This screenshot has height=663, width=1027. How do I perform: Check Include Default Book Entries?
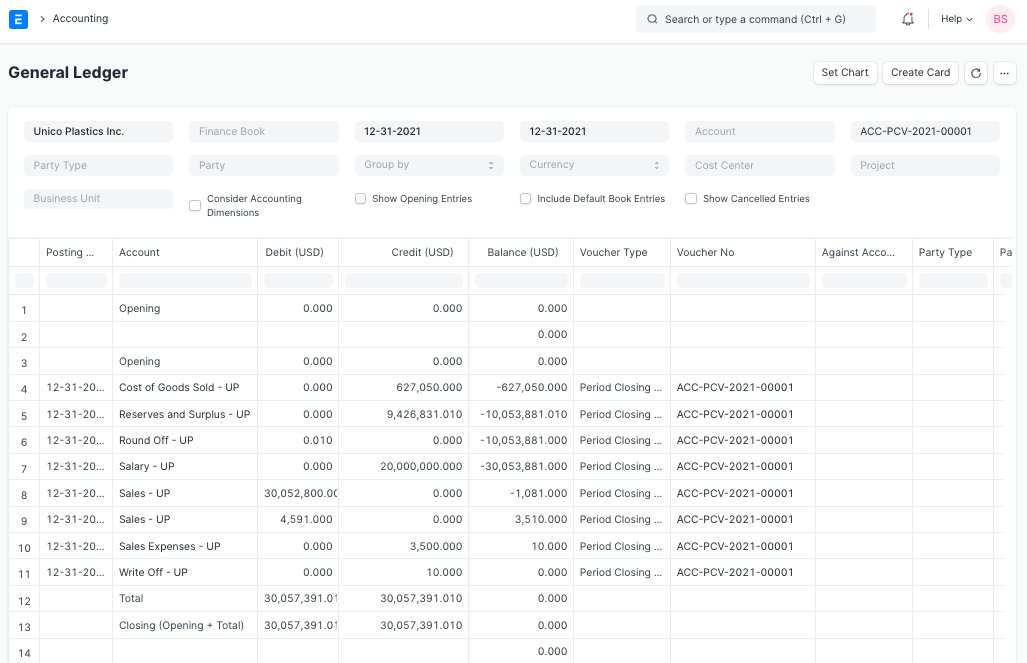(525, 198)
